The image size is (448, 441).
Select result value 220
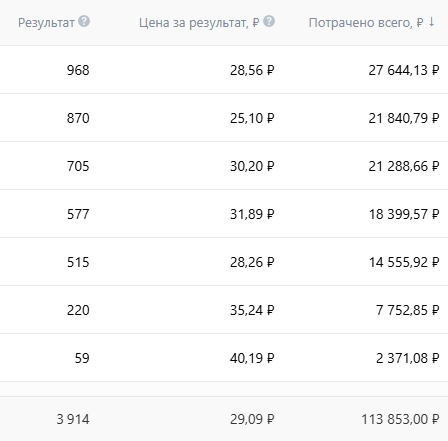point(78,310)
